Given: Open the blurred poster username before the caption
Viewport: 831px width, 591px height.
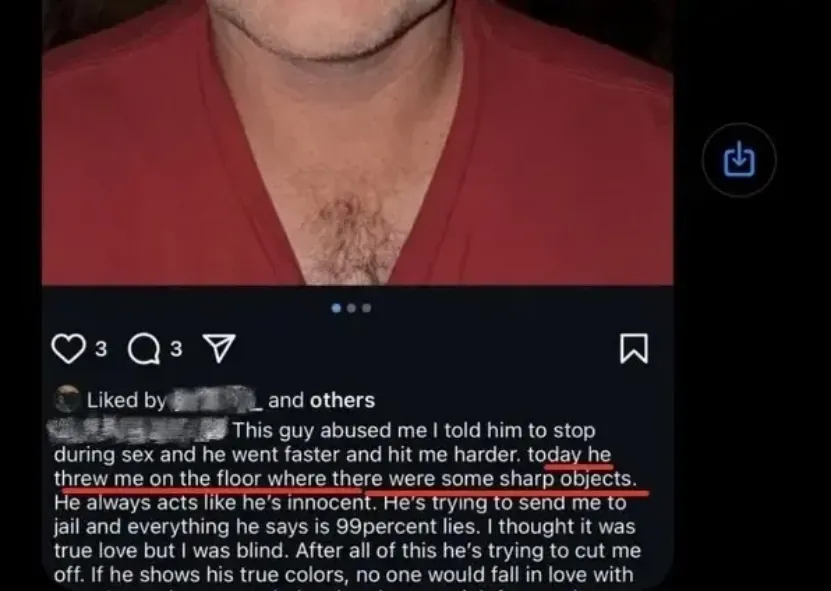Looking at the screenshot, I should [x=137, y=430].
